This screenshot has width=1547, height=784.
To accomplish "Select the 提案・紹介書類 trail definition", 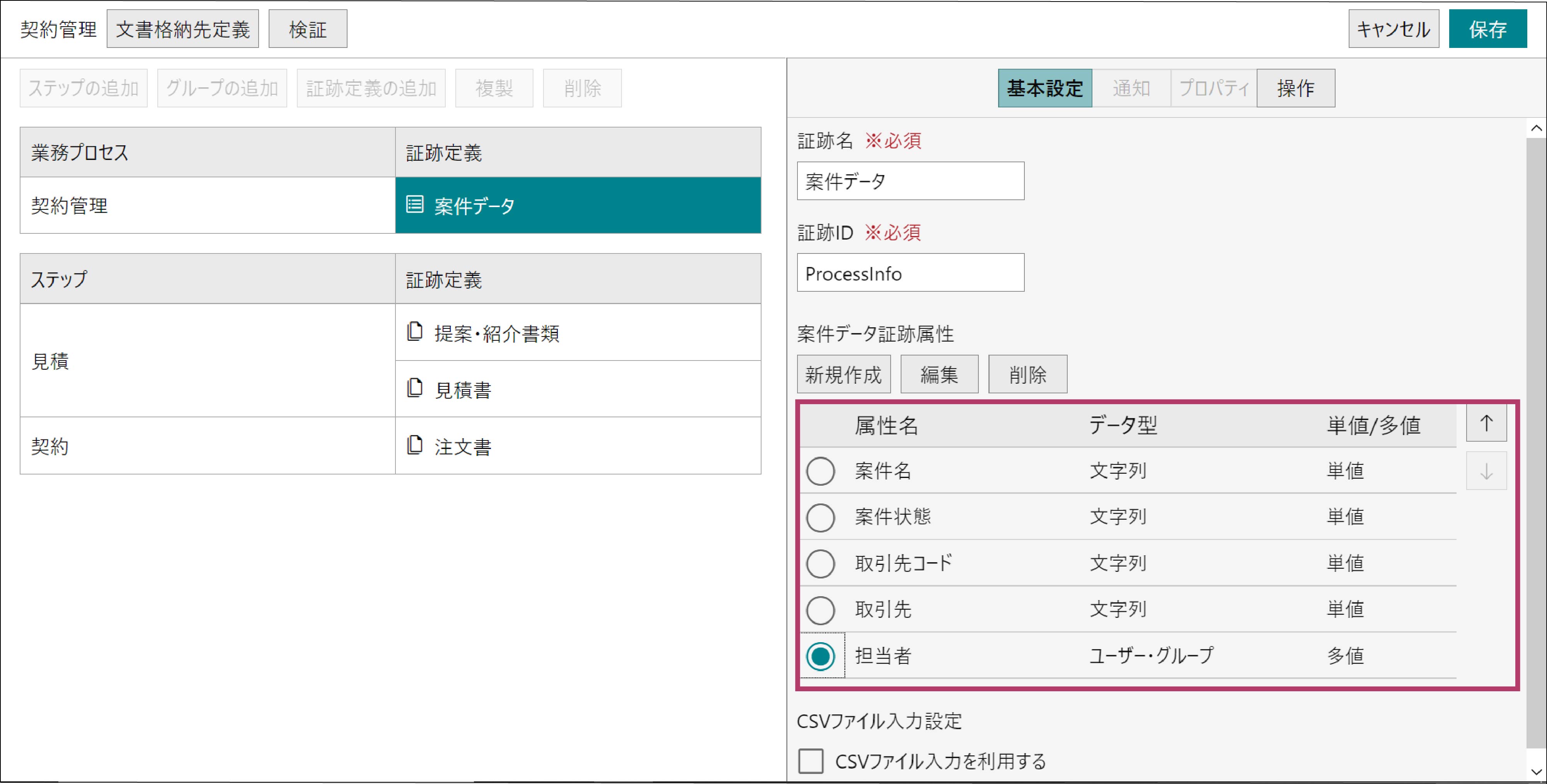I will (578, 332).
